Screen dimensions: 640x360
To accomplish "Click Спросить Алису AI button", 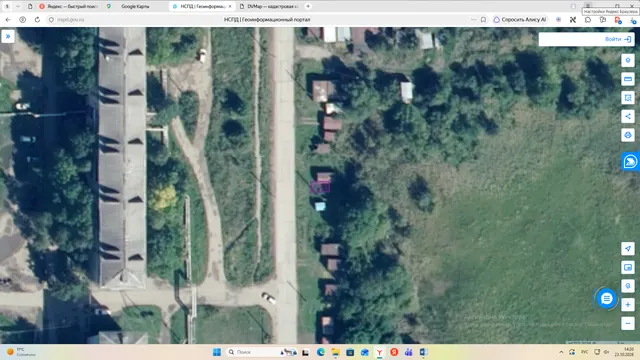I will [x=520, y=20].
